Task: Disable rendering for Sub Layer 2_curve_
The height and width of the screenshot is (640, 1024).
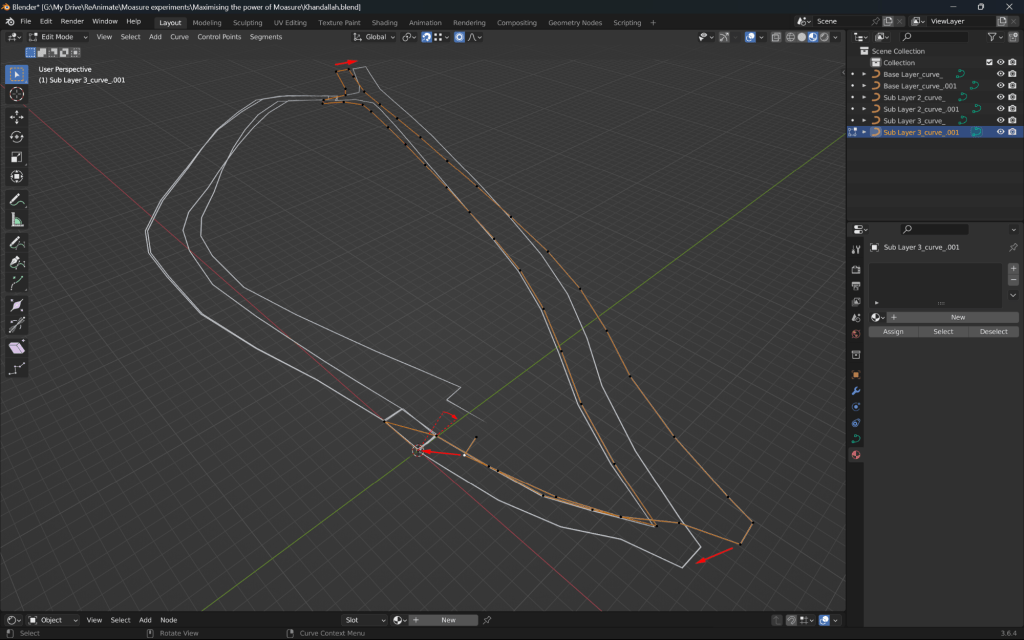Action: point(1012,97)
